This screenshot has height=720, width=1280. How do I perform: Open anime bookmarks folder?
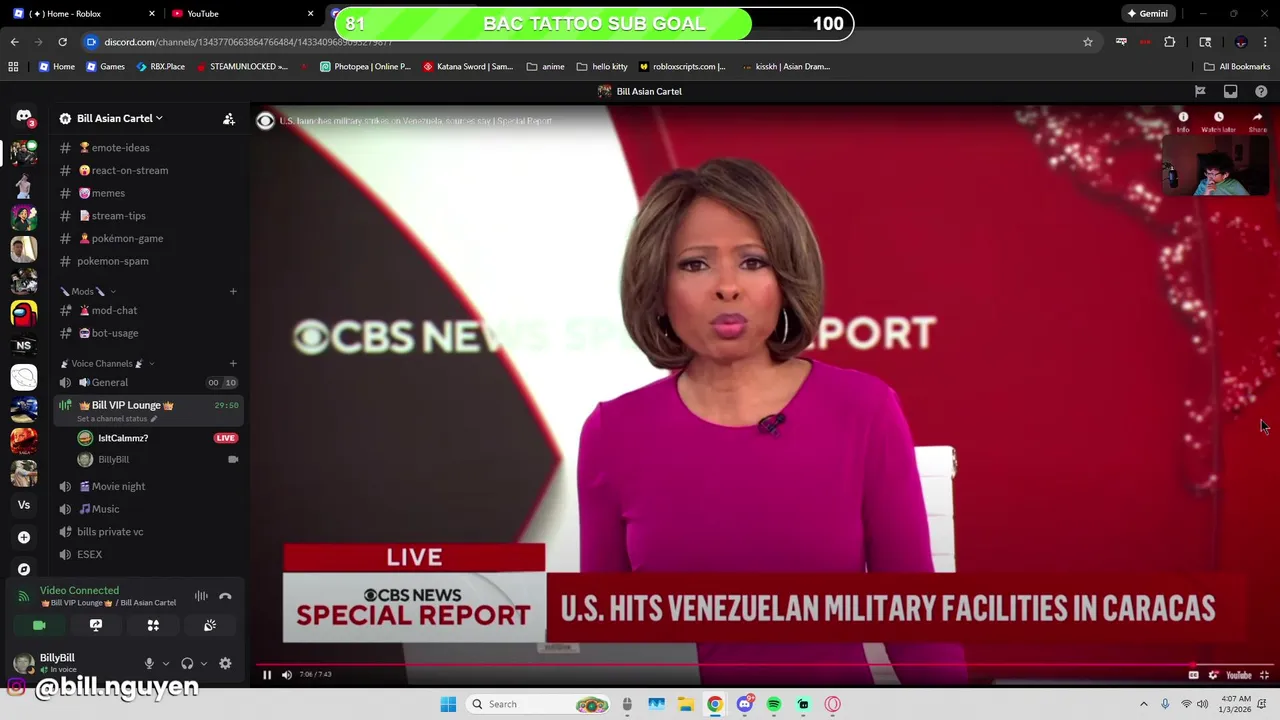[546, 66]
